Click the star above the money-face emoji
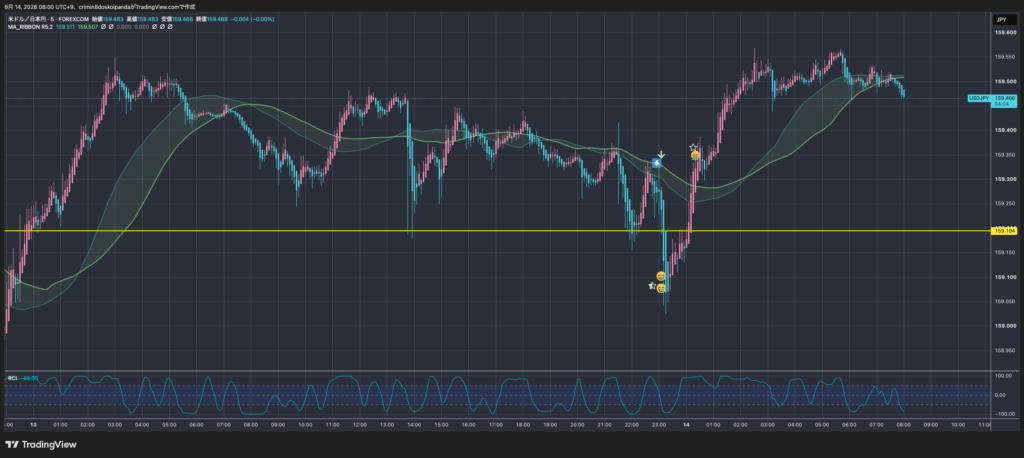Image resolution: width=1024 pixels, height=458 pixels. pos(693,148)
